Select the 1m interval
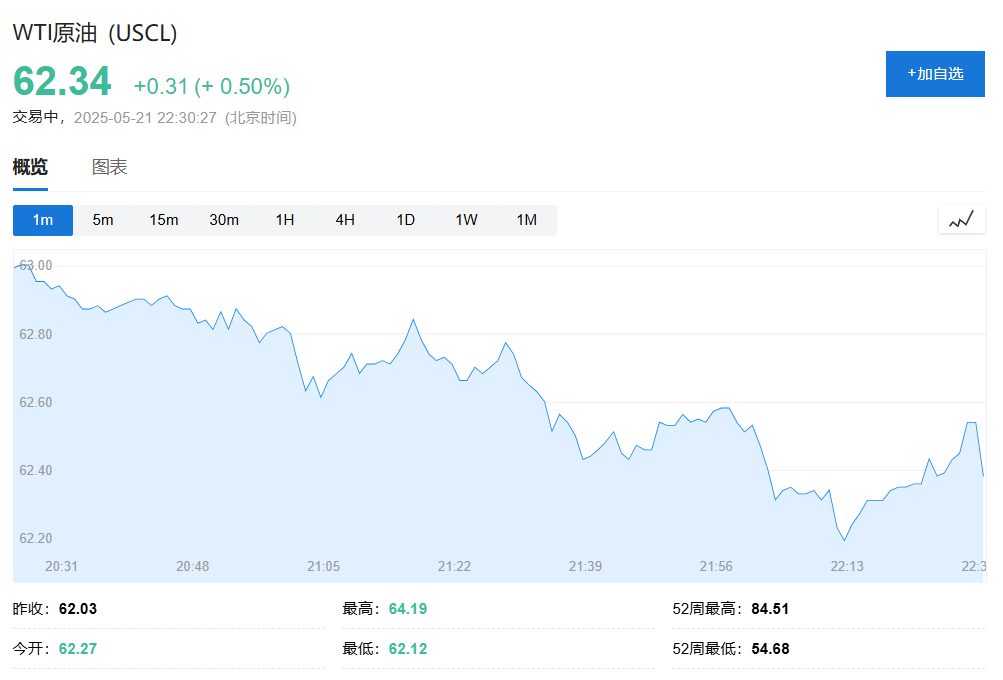1003x680 pixels. [x=43, y=220]
